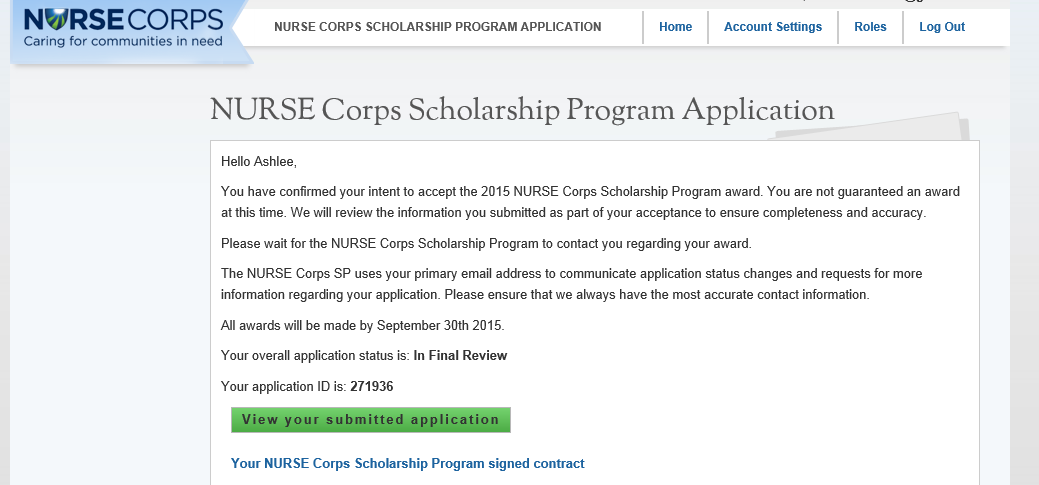Click the "Your overall application status is" label

coord(315,355)
